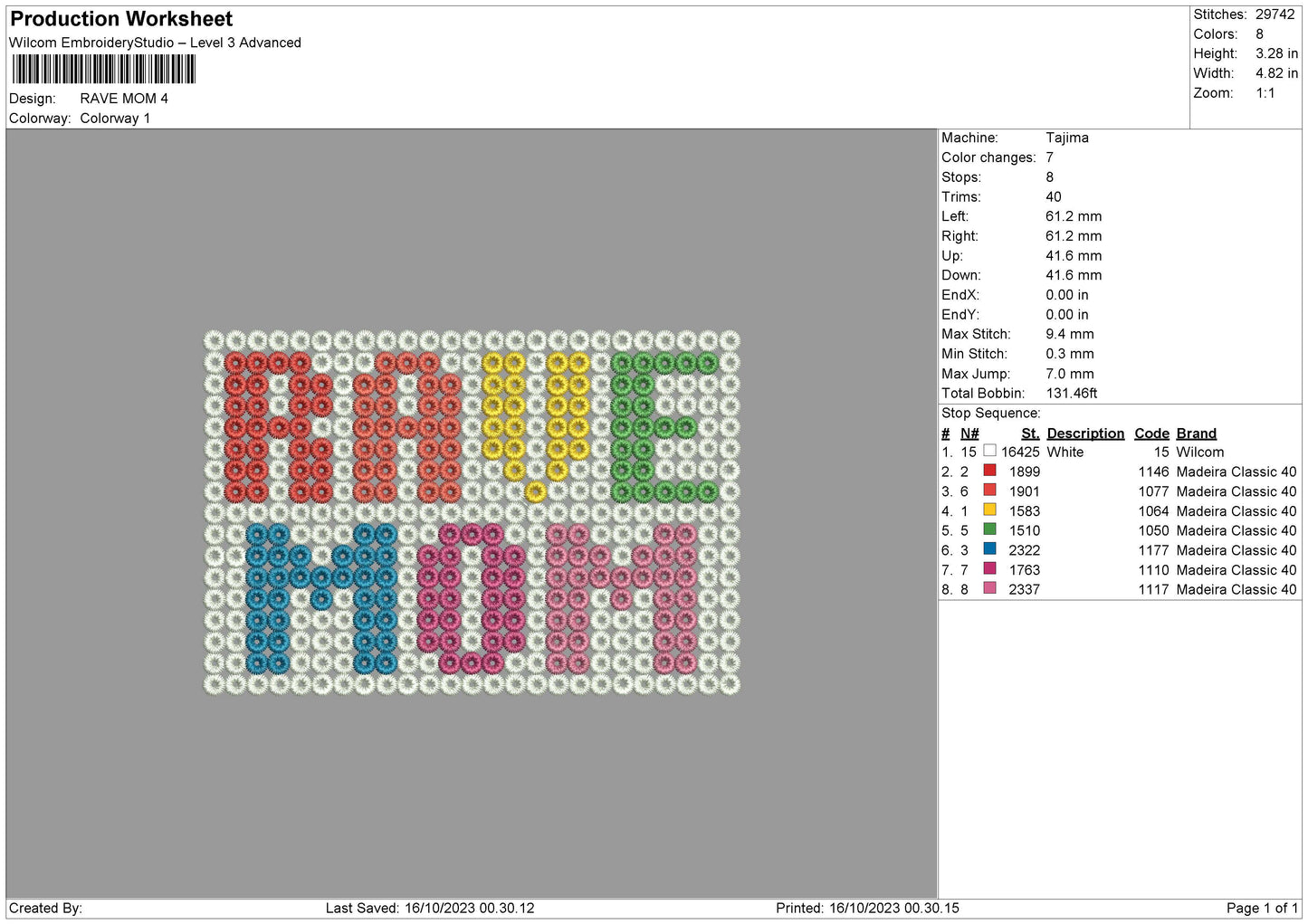Viewport: 1308px width, 924px height.
Task: Click the 'Production Worksheet' title
Action: pyautogui.click(x=121, y=19)
